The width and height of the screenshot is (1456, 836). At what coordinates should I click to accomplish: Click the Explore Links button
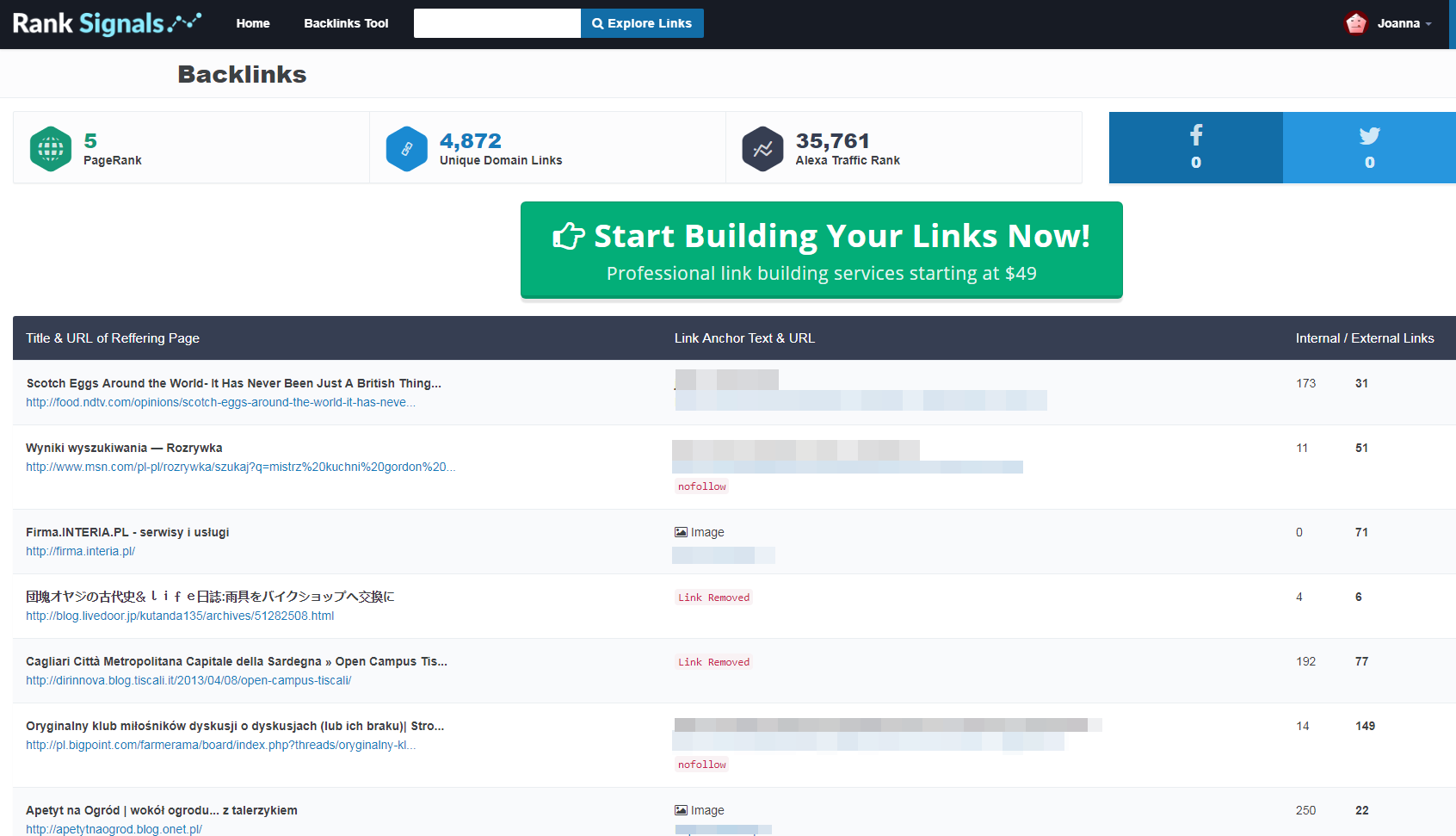click(x=642, y=23)
